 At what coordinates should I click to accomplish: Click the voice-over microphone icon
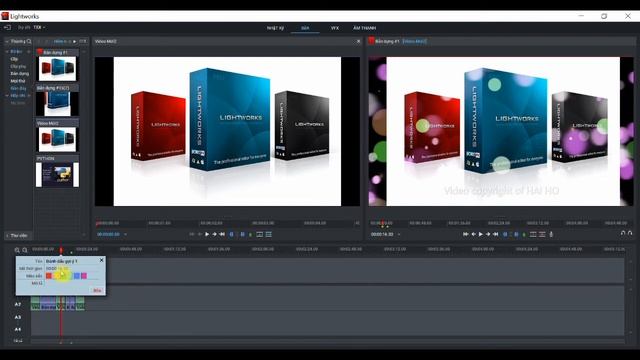coord(551,234)
